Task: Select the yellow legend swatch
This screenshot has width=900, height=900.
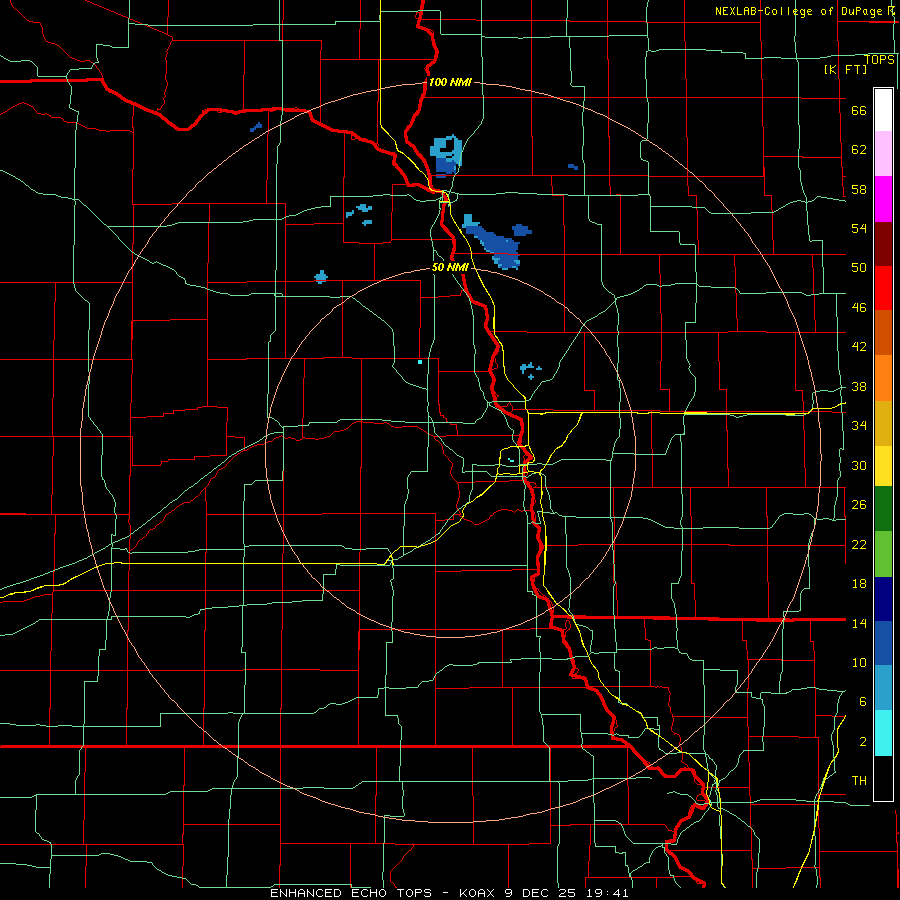Action: coord(883,466)
